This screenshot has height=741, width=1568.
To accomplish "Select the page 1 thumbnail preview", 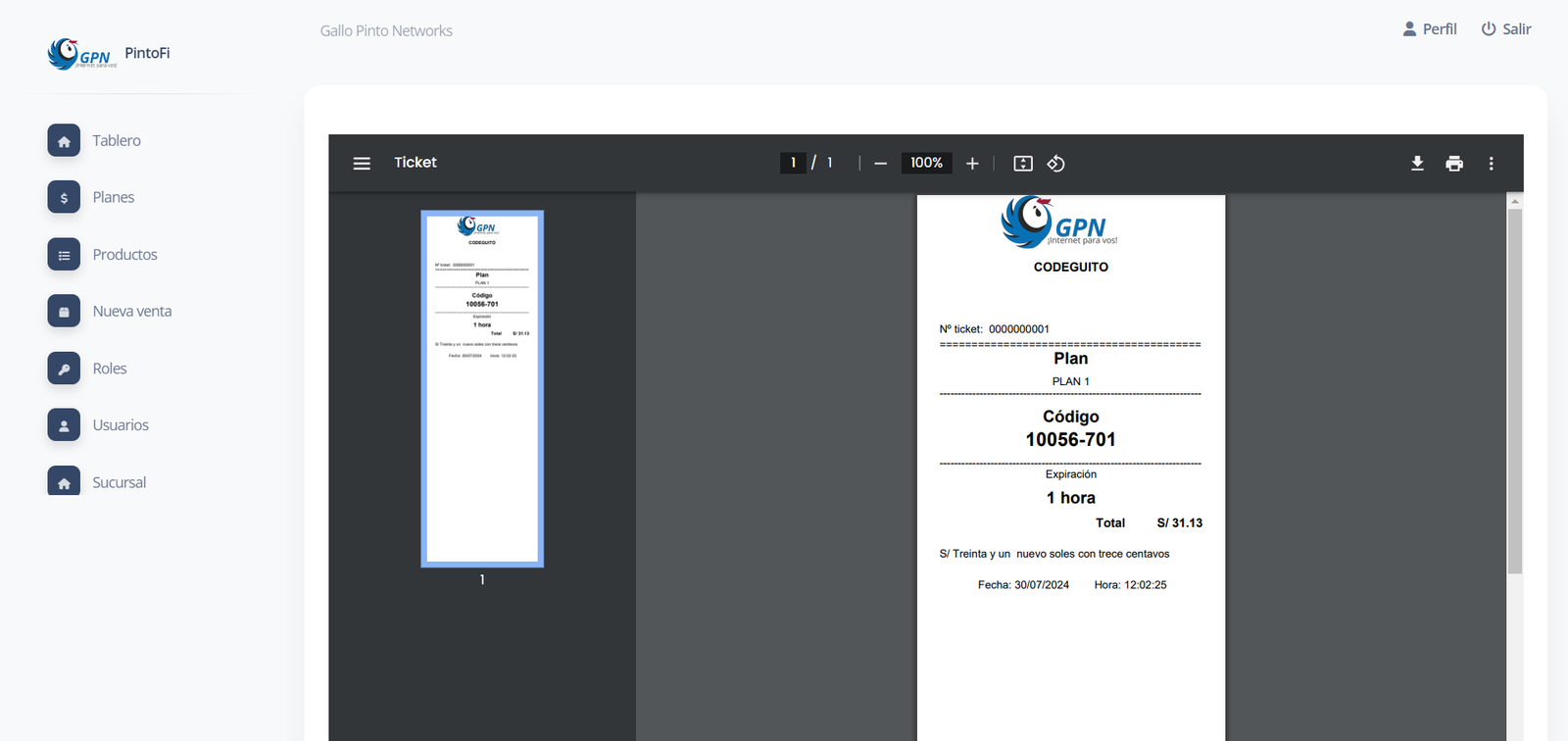I will [x=482, y=389].
